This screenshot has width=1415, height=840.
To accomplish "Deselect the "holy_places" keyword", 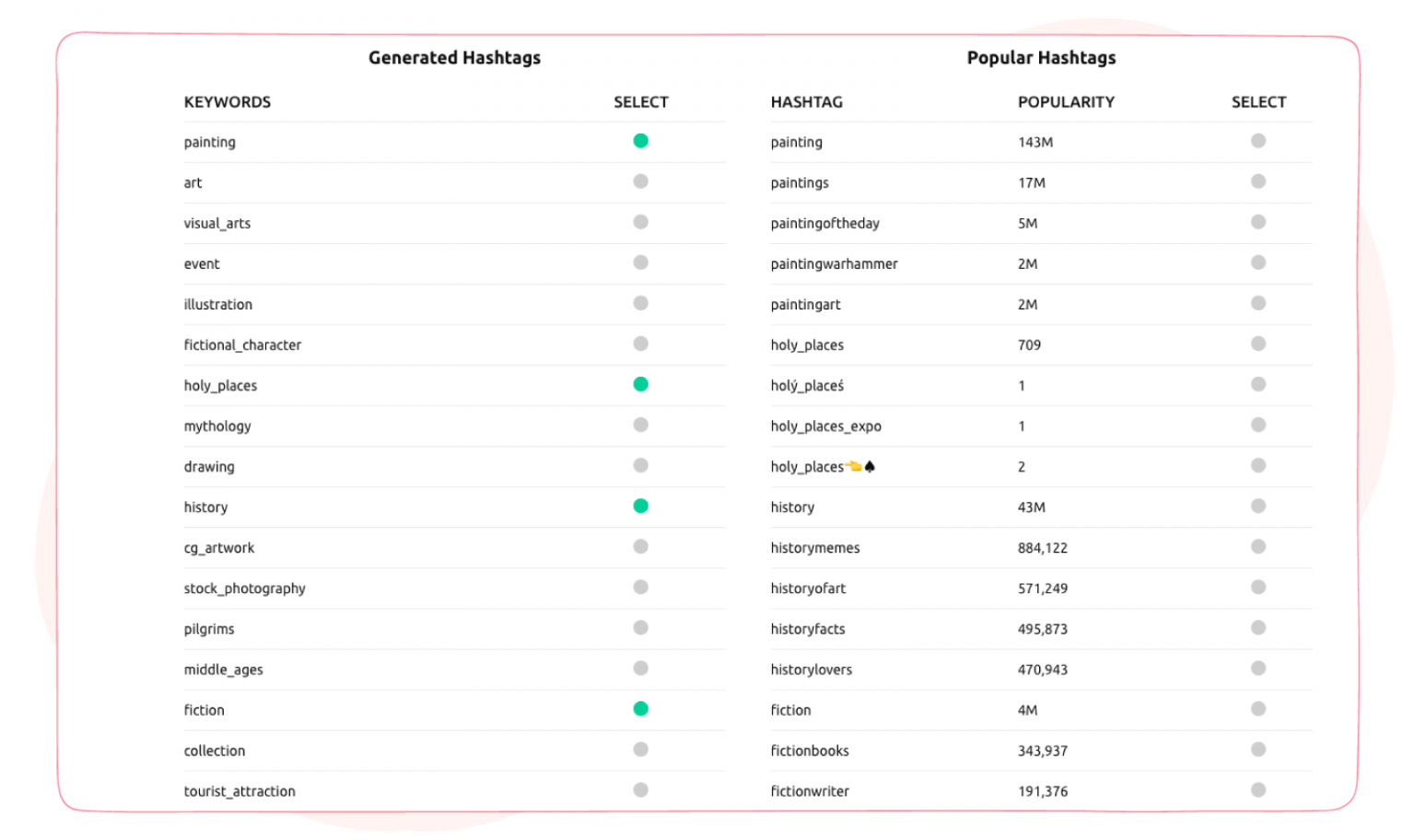I will coord(641,384).
